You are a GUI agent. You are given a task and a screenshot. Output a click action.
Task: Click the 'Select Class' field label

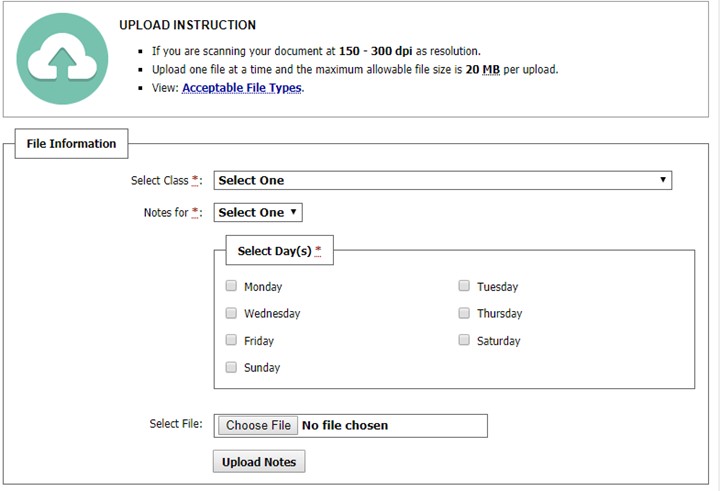[x=159, y=180]
